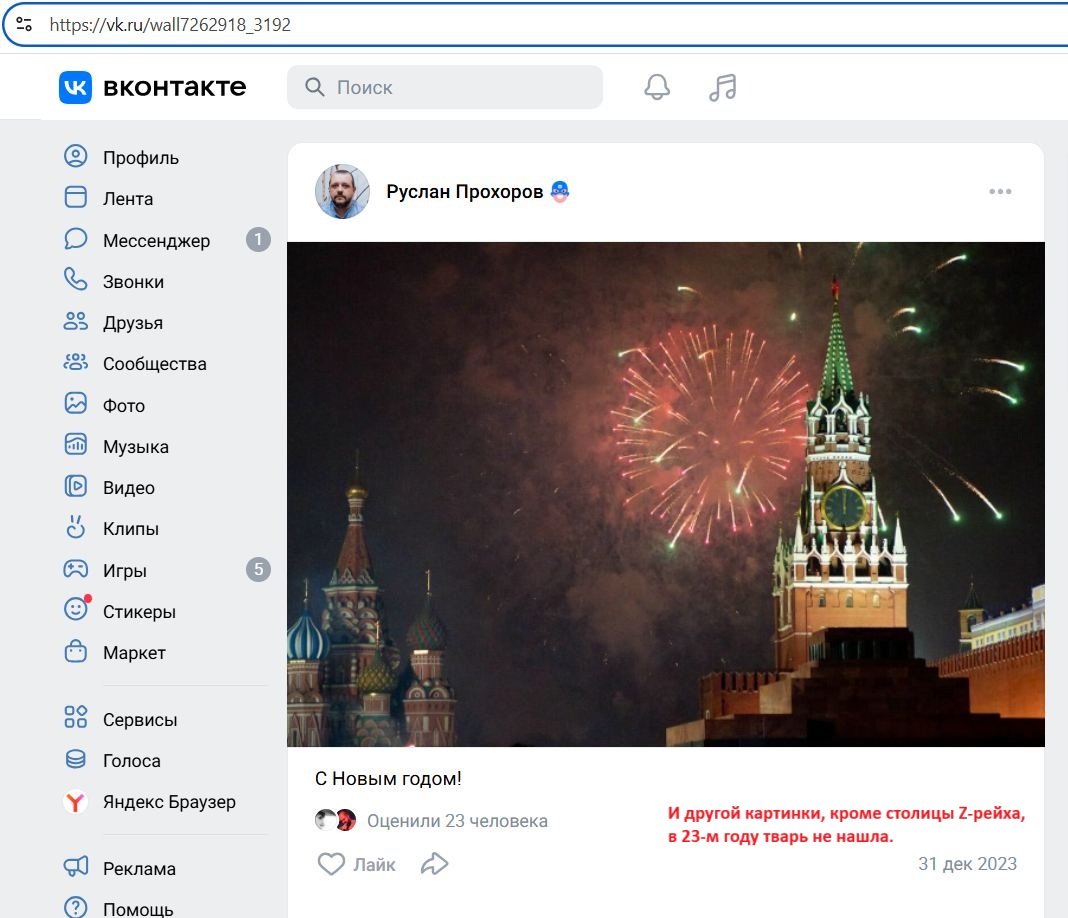Click the browser address bar URL

(x=170, y=25)
